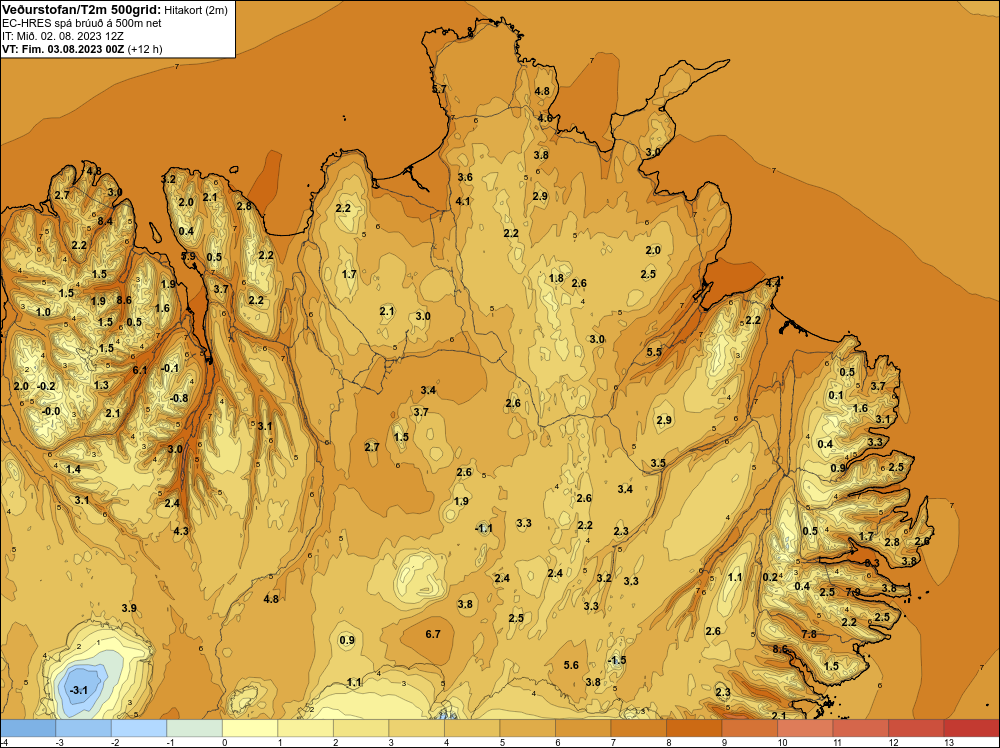1000x748 pixels.
Task: Click the 6.1 temperature value
Action: (x=140, y=370)
